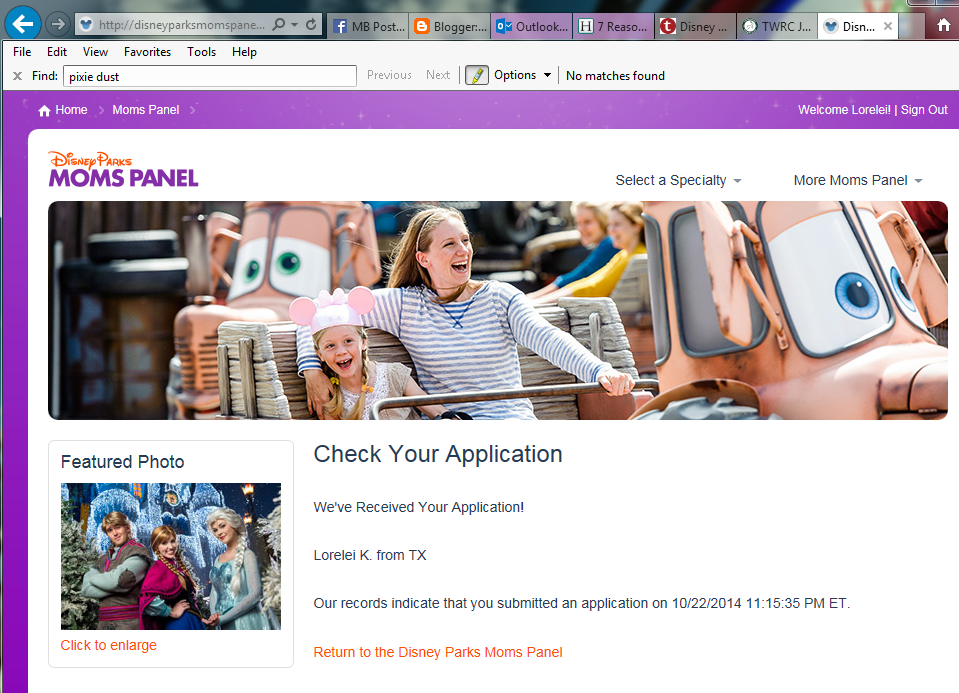Switch to the TWRC J... tab
This screenshot has height=693, width=959.
777,26
